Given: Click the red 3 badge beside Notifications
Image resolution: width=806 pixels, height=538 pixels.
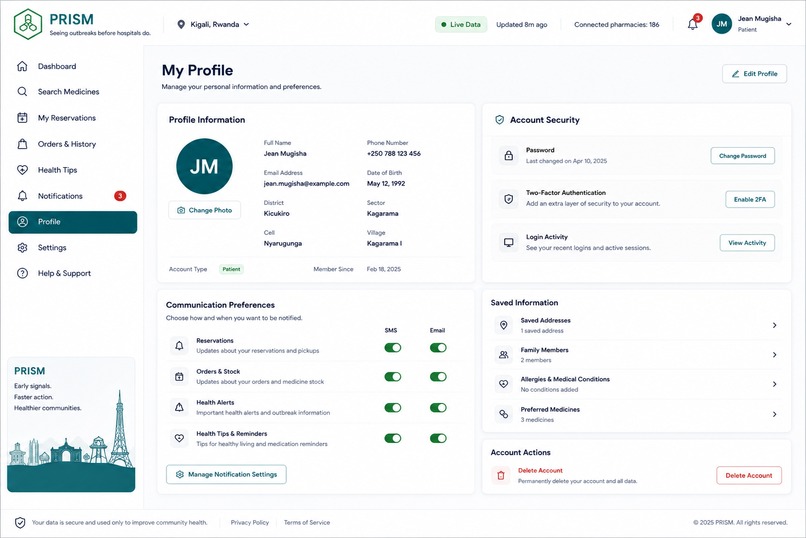Looking at the screenshot, I should (120, 196).
